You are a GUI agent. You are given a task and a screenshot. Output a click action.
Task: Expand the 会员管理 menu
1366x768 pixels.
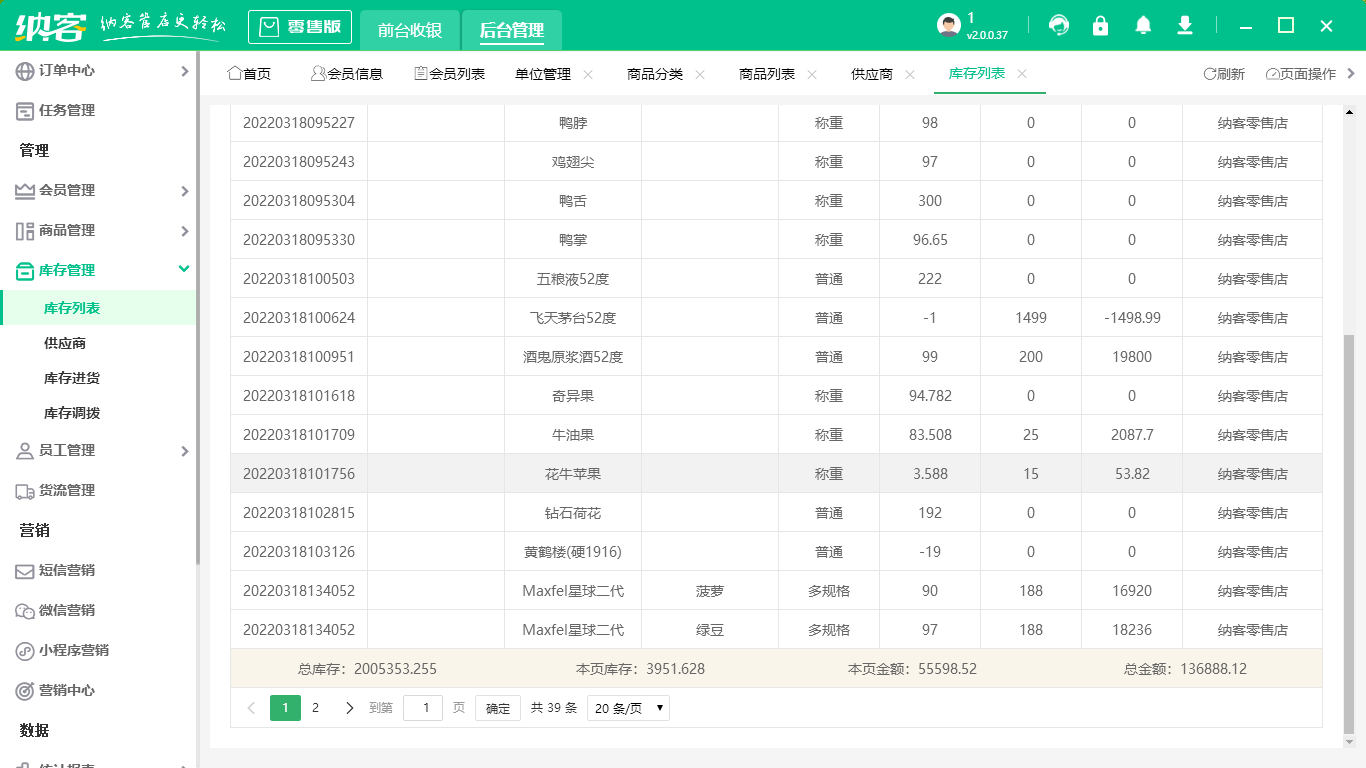(70, 190)
